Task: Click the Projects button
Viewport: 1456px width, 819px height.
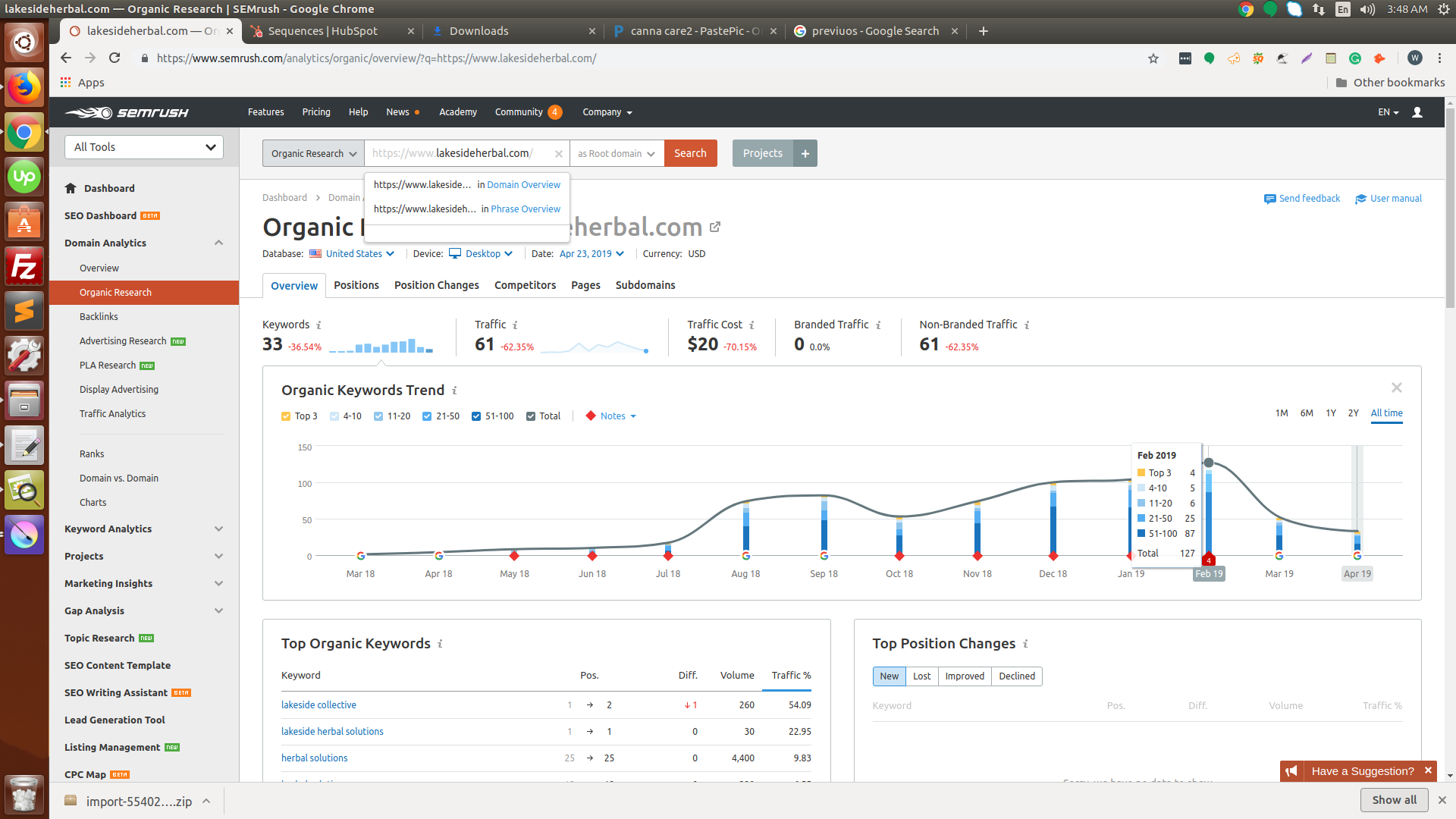Action: (x=763, y=153)
